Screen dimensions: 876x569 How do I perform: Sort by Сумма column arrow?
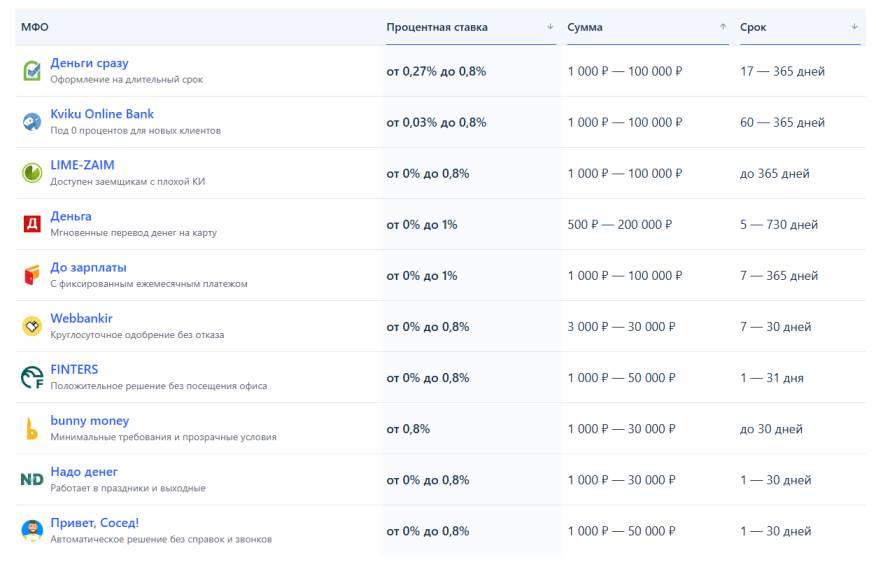click(723, 27)
